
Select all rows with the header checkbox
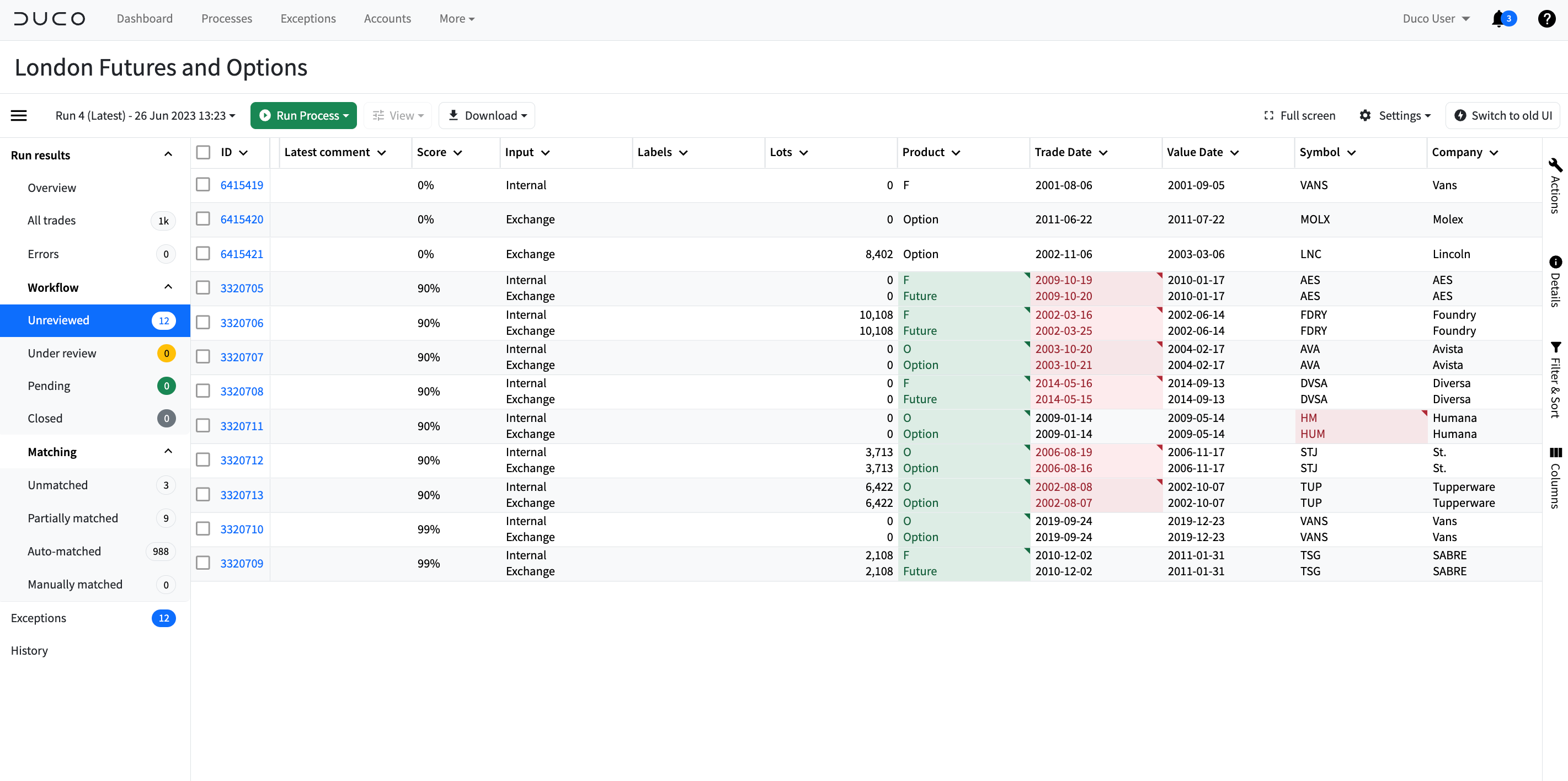(202, 152)
